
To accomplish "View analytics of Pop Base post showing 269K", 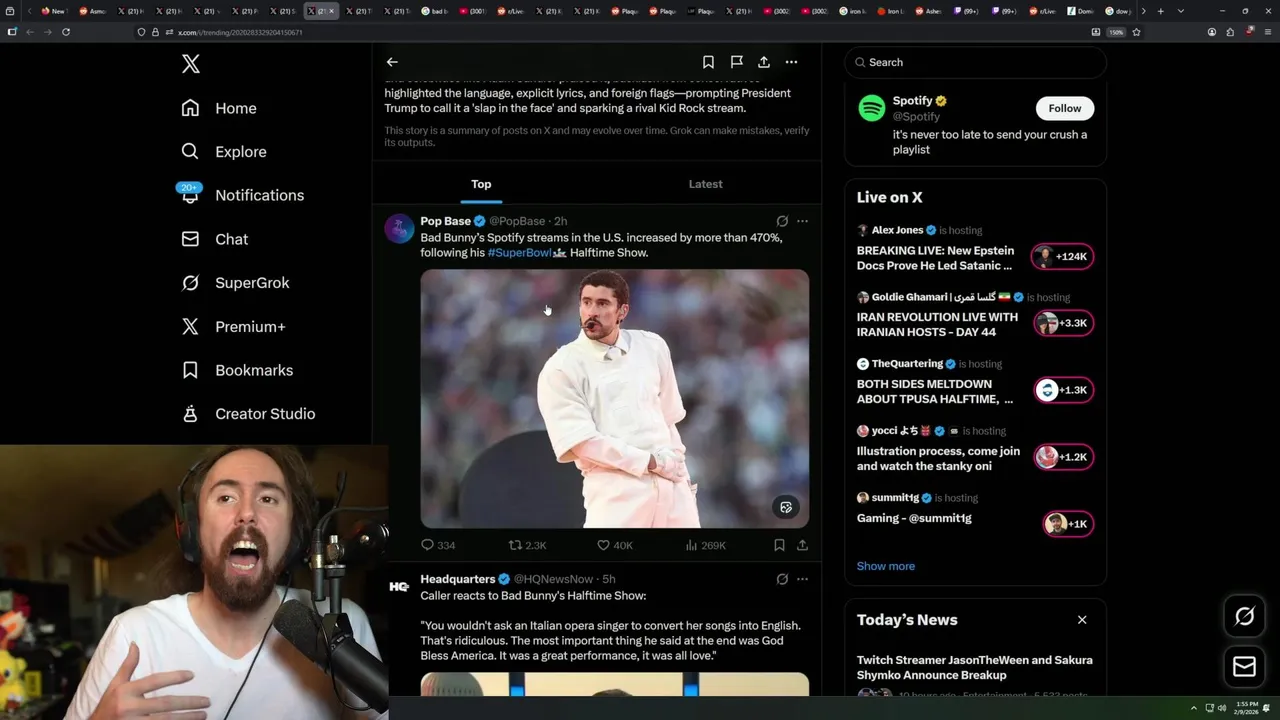I will tap(705, 545).
